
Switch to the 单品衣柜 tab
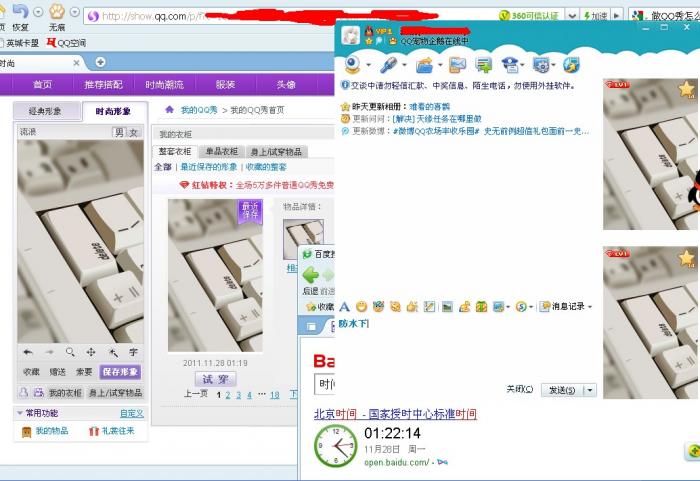coord(222,151)
